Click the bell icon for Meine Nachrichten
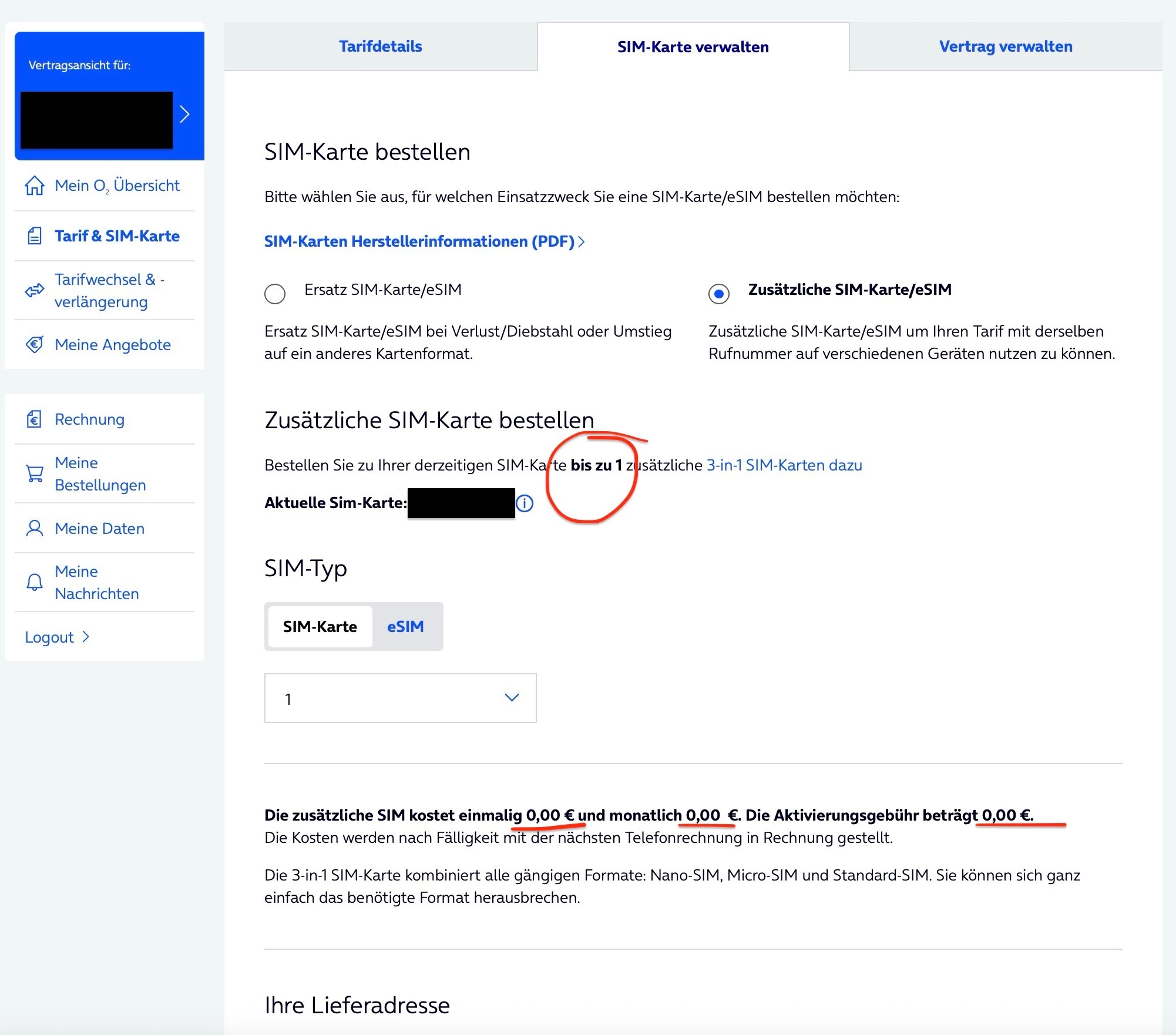The image size is (1176, 1035). click(x=35, y=582)
